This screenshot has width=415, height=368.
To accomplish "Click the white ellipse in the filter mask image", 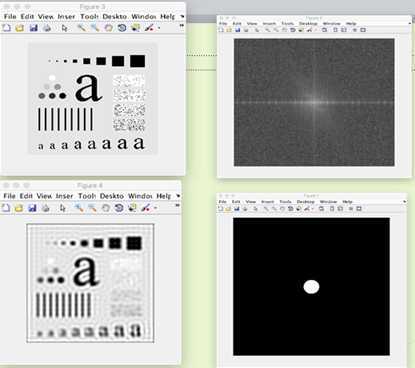I will click(x=311, y=287).
